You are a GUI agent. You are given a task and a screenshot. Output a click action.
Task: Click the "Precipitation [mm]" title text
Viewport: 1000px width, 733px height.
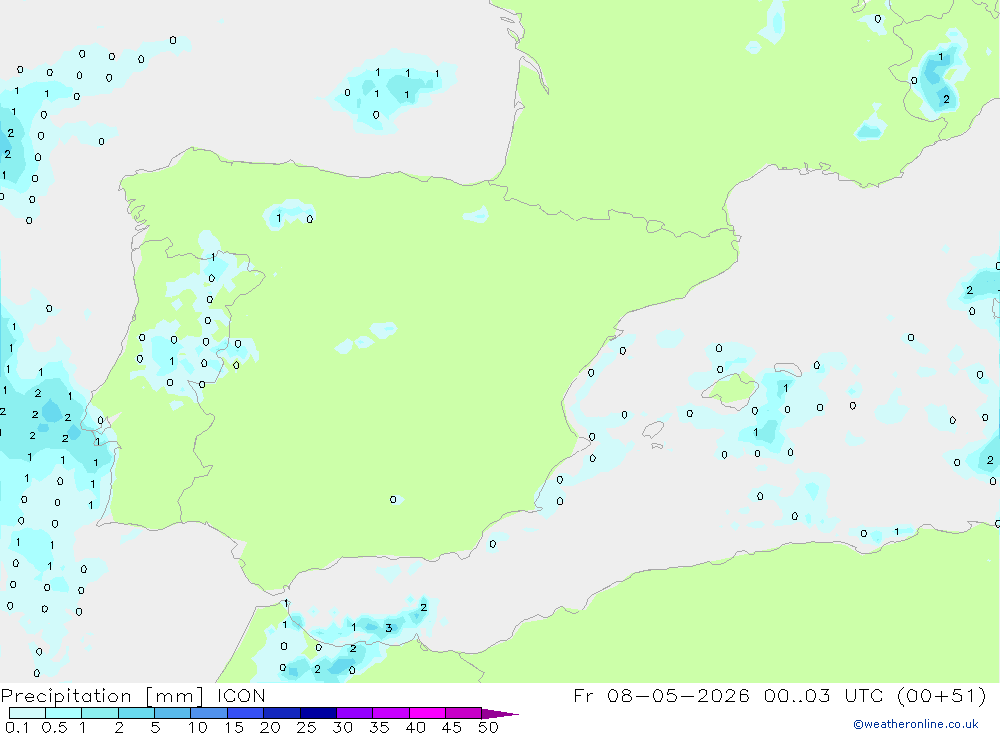click(x=102, y=696)
